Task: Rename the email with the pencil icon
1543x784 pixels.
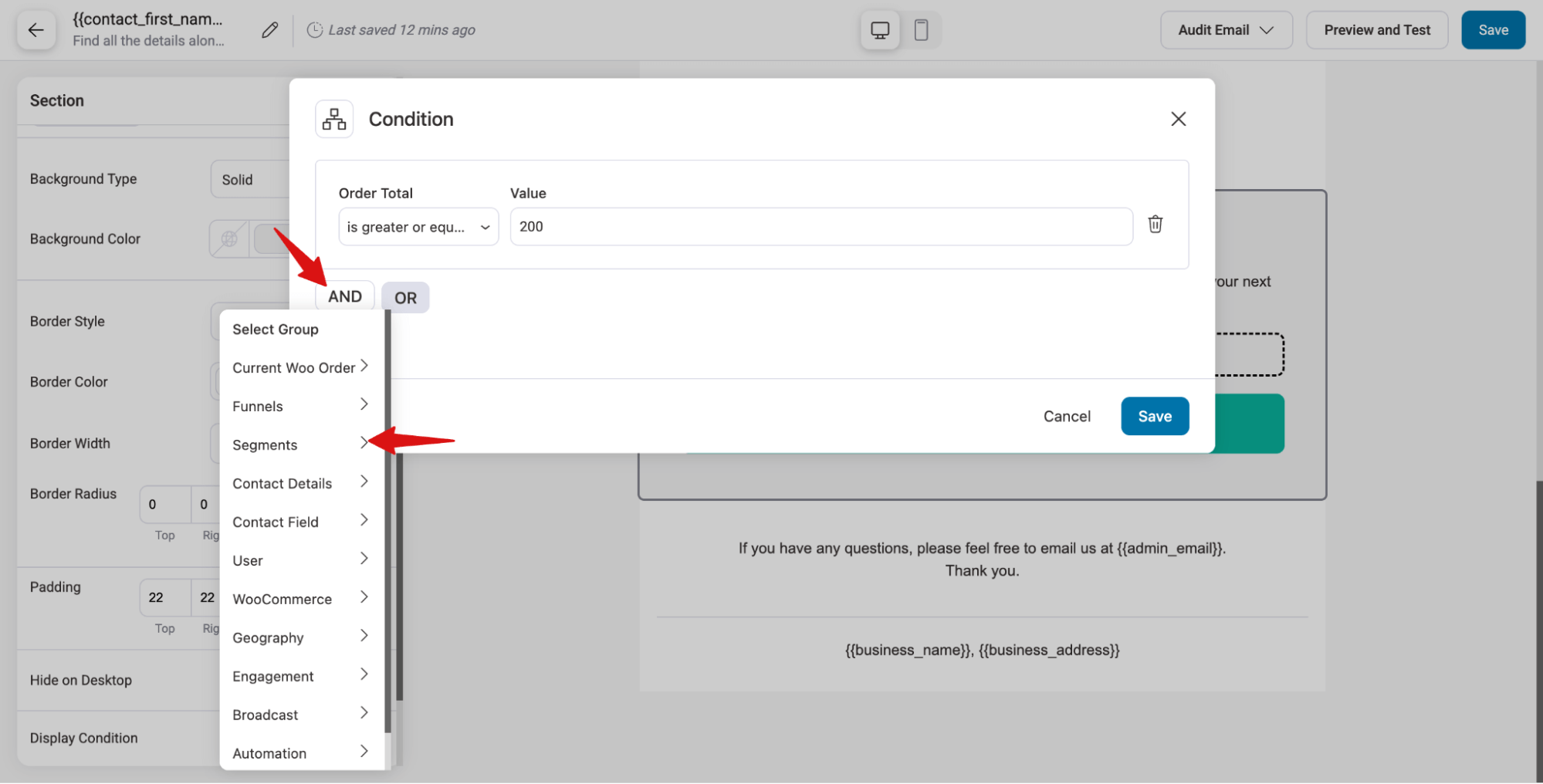Action: coord(269,29)
